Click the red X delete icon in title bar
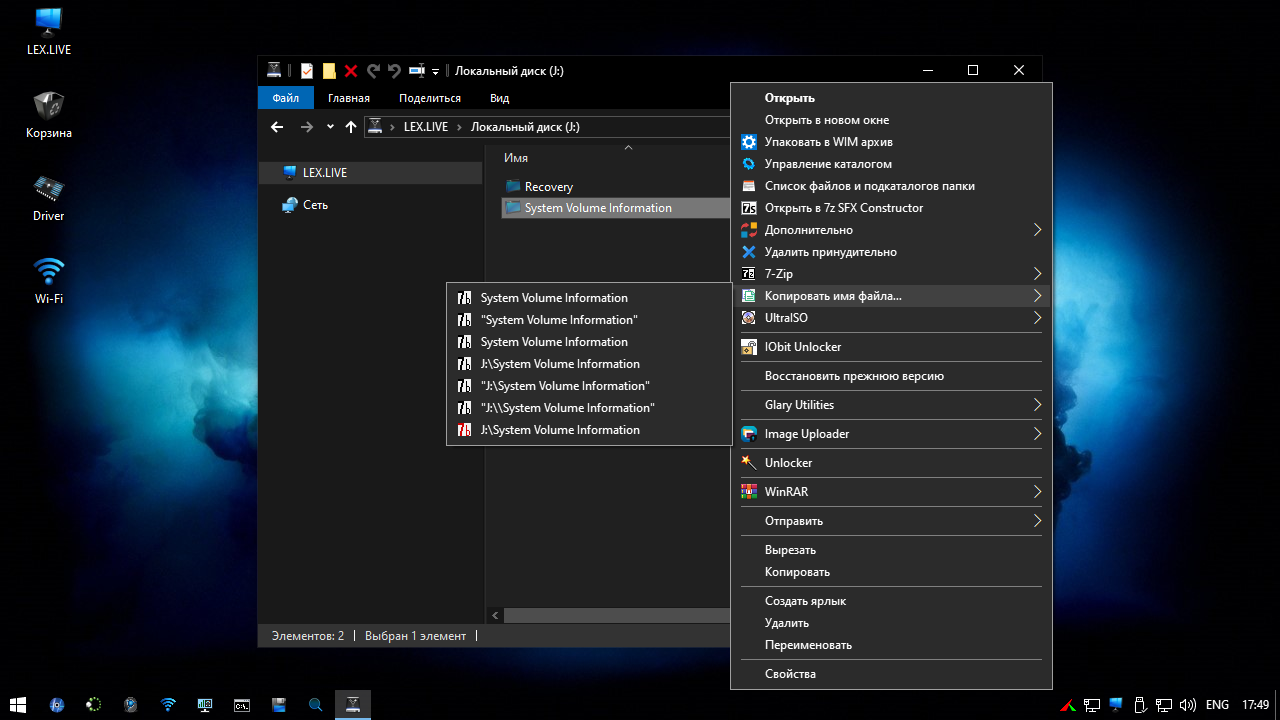 (x=351, y=71)
